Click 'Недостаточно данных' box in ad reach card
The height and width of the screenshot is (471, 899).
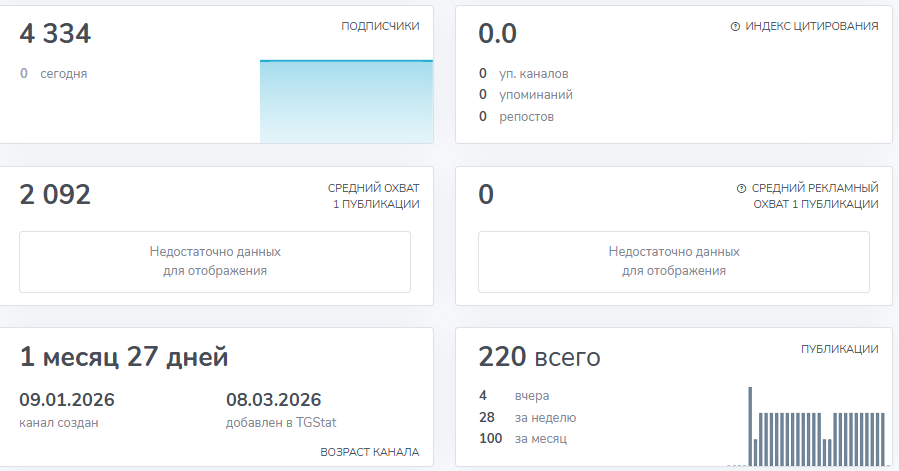674,262
